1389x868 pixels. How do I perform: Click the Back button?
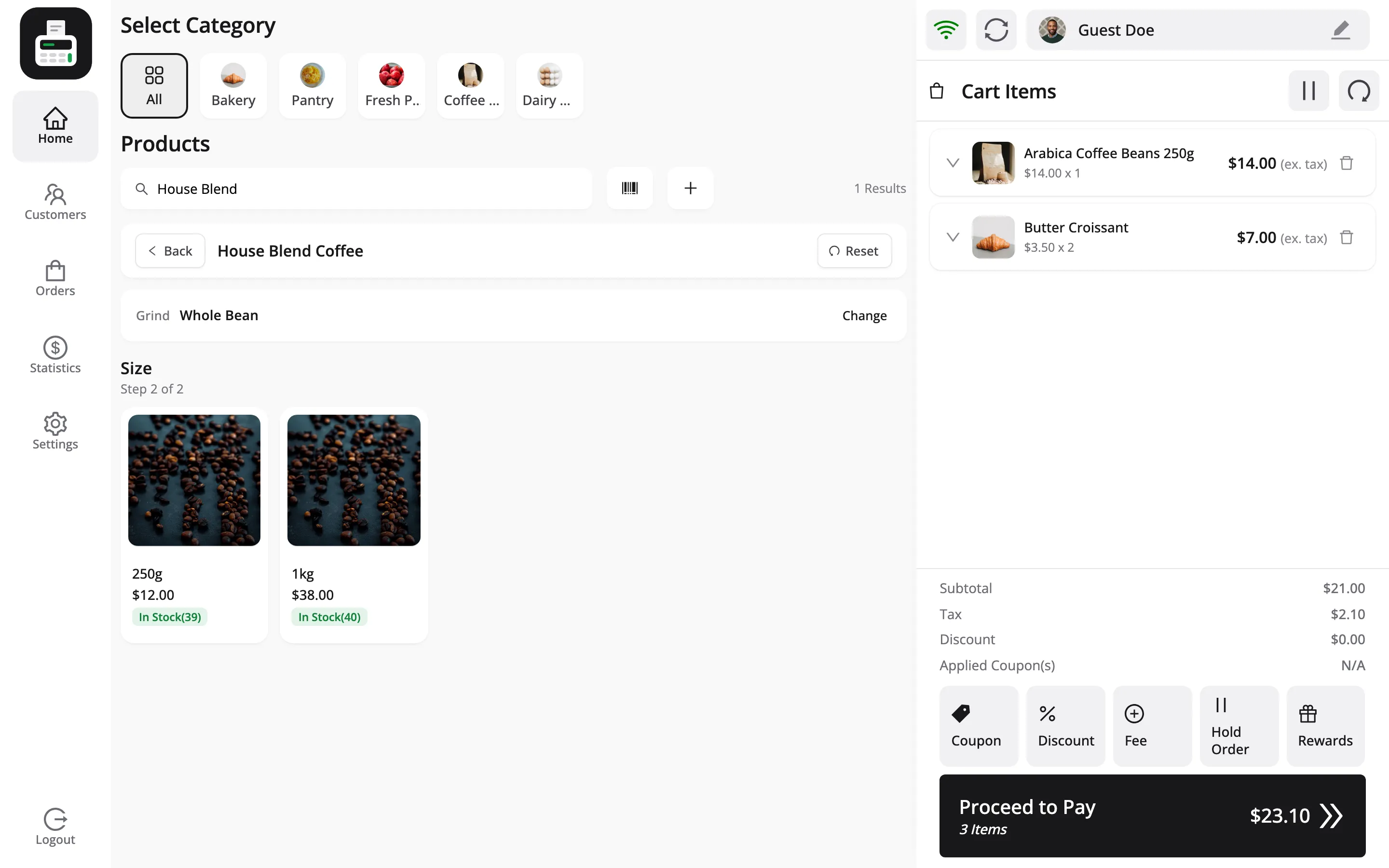pyautogui.click(x=170, y=251)
